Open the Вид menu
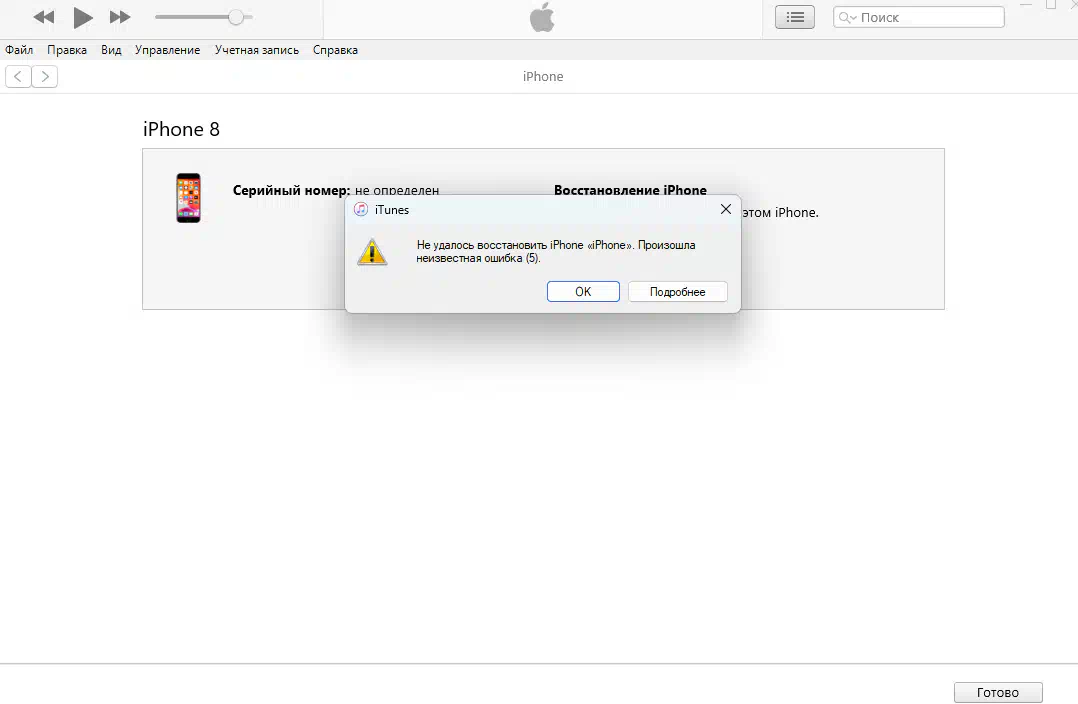 [x=111, y=50]
